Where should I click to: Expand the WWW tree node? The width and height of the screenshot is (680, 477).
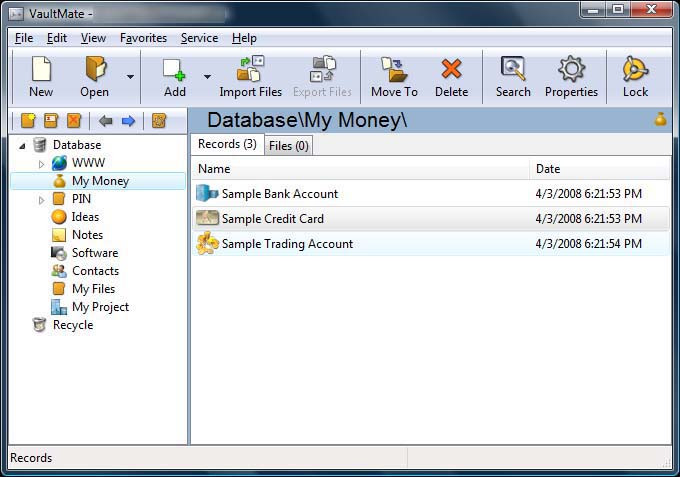(x=41, y=164)
